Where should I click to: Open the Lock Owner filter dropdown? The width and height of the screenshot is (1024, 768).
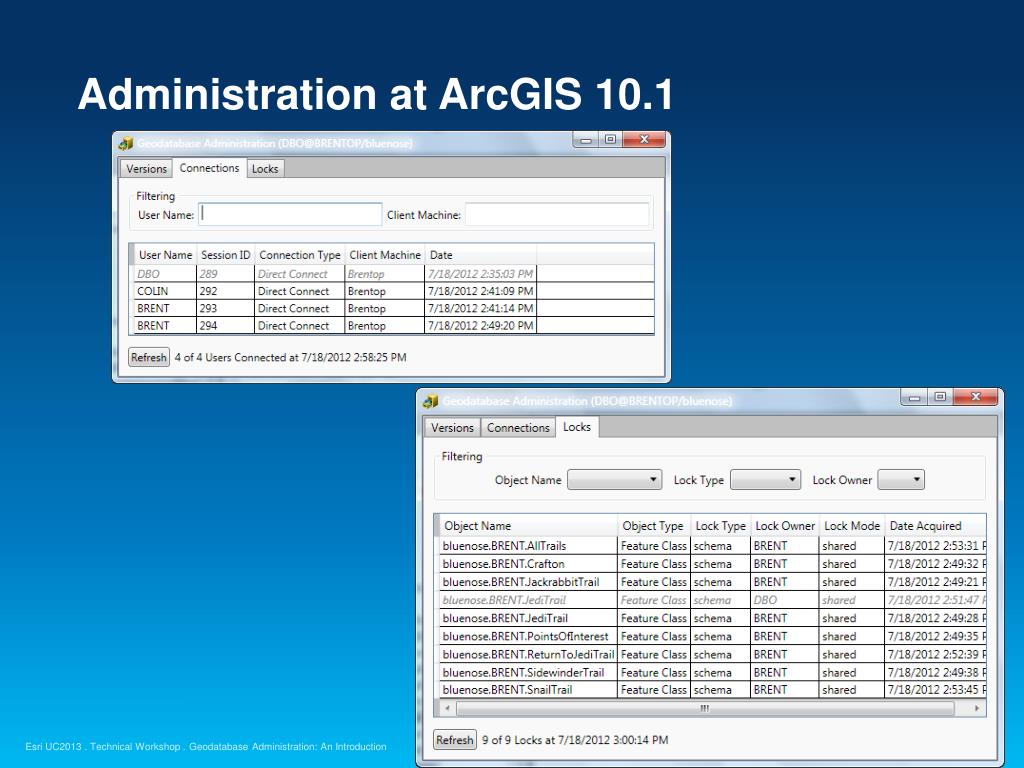(901, 480)
